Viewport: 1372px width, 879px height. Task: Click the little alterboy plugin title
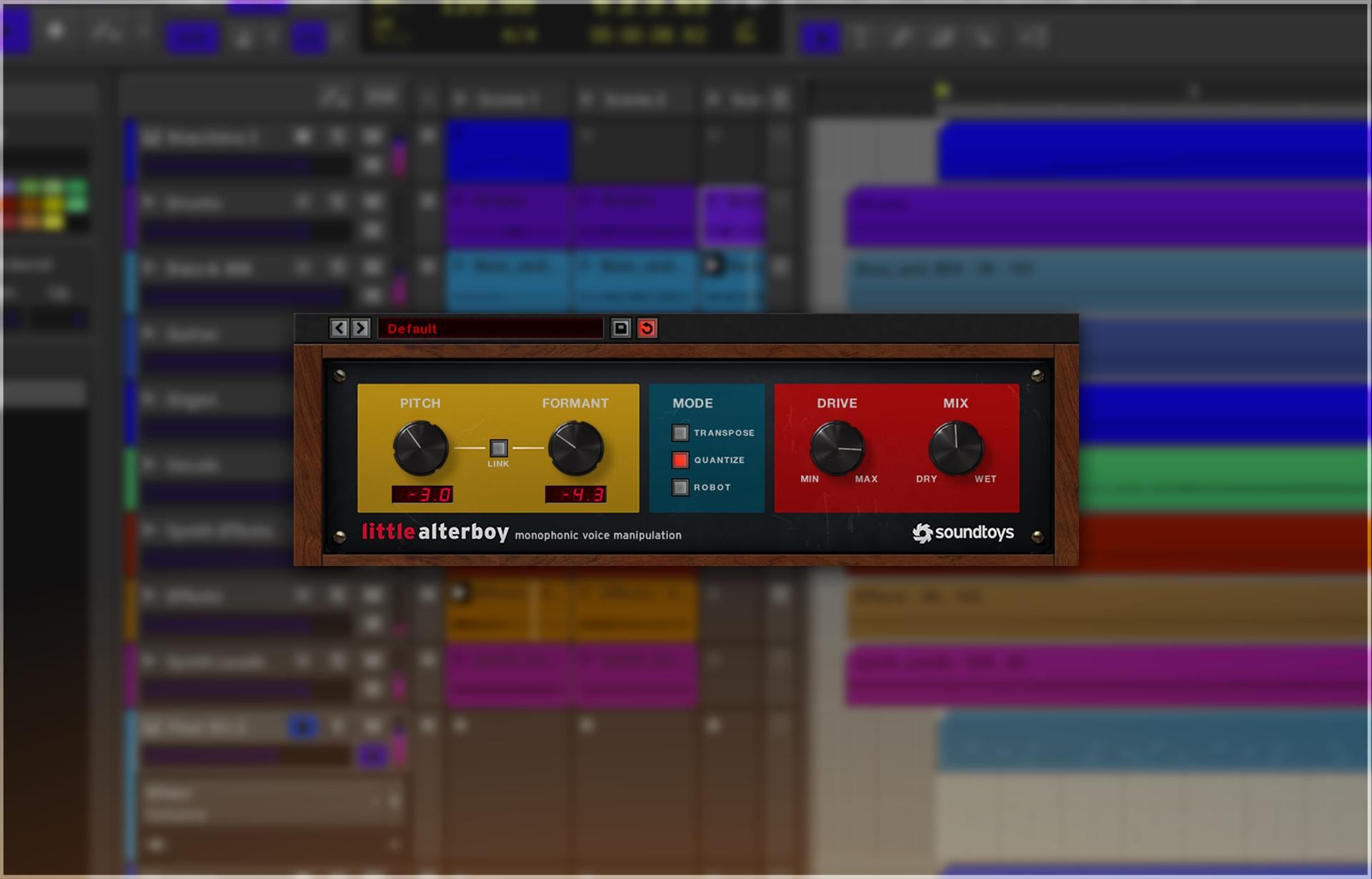[x=435, y=532]
